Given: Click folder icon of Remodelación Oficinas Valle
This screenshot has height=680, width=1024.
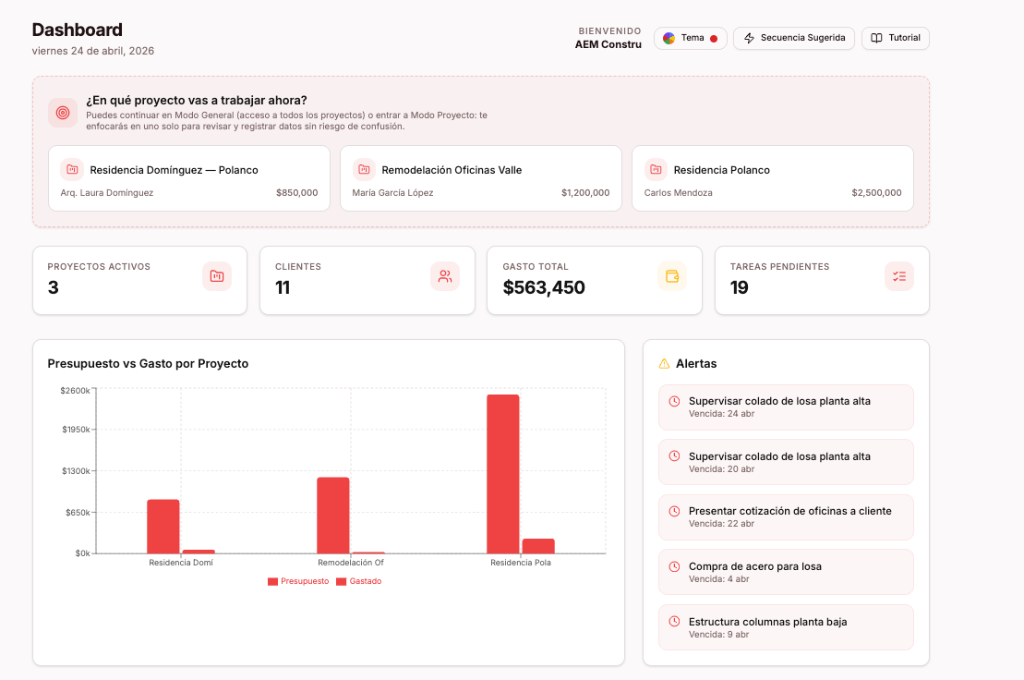Looking at the screenshot, I should coord(364,169).
